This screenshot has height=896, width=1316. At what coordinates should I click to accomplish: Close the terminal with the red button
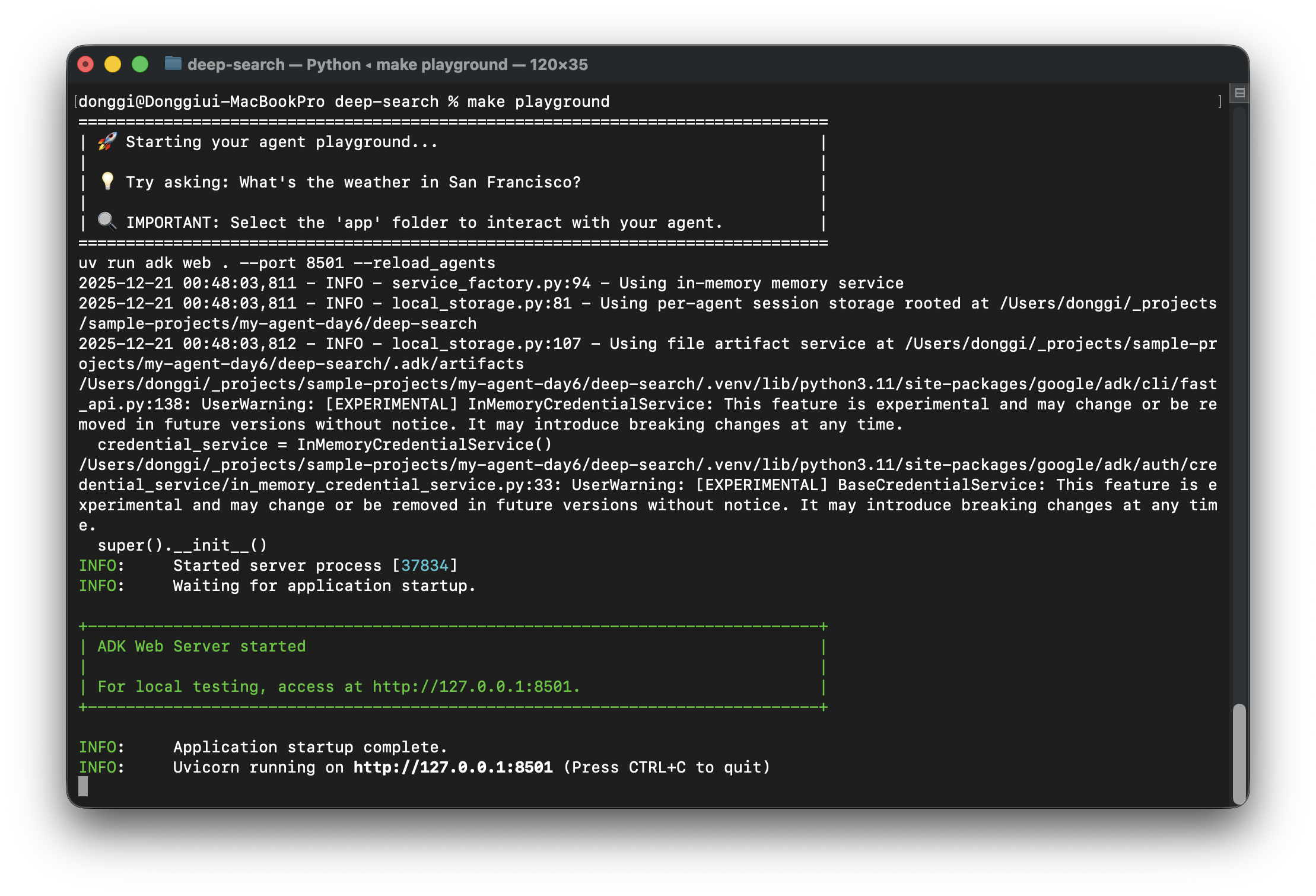click(x=86, y=64)
